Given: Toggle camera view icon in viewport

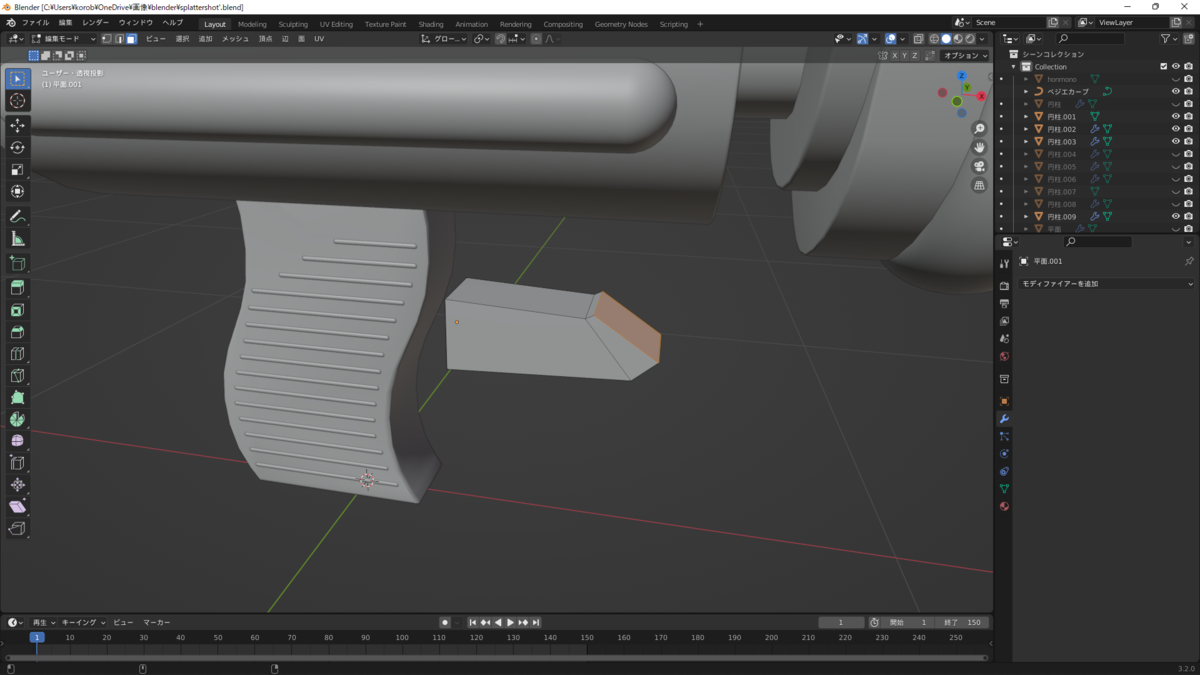Looking at the screenshot, I should 979,166.
